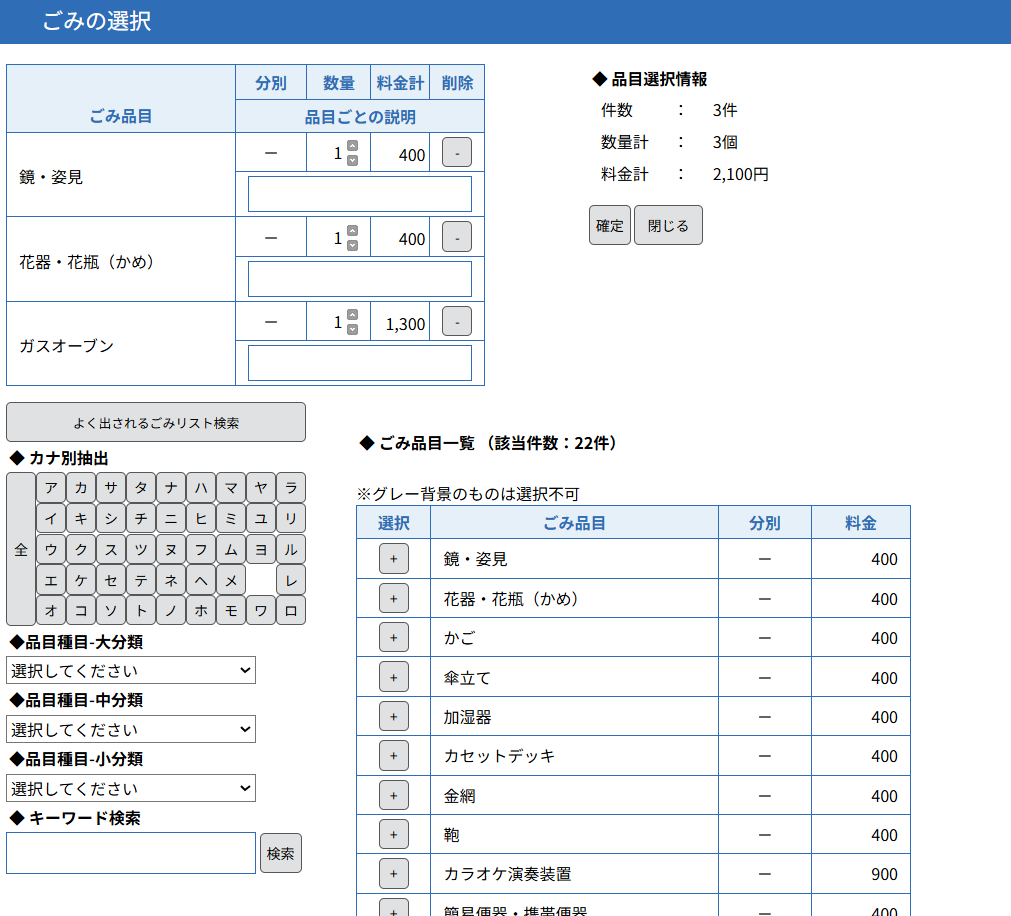The height and width of the screenshot is (916, 1011).
Task: Open the よく出されるごみリスト検索
Action: click(156, 422)
